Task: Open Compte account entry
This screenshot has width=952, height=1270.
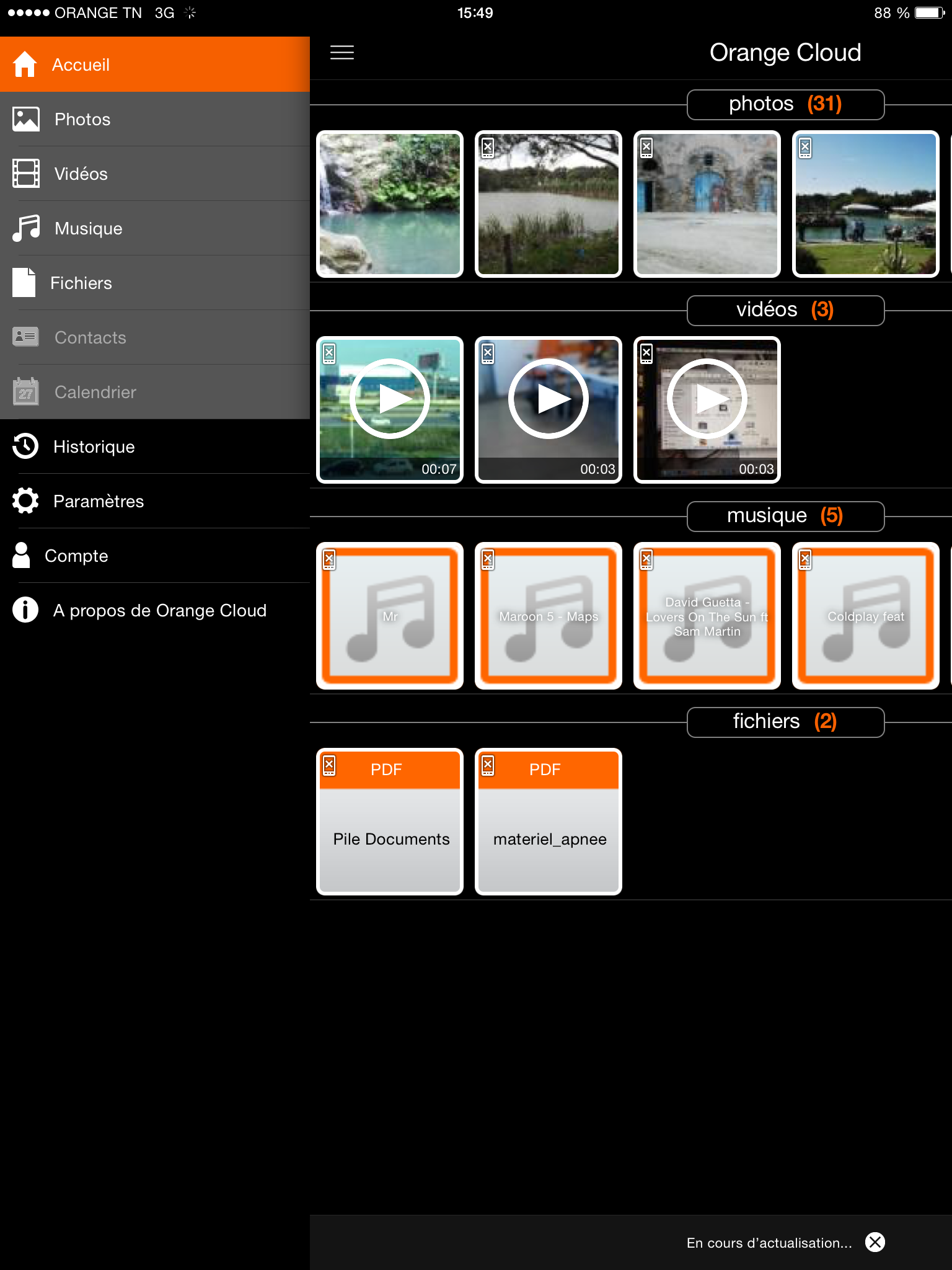Action: [x=155, y=556]
